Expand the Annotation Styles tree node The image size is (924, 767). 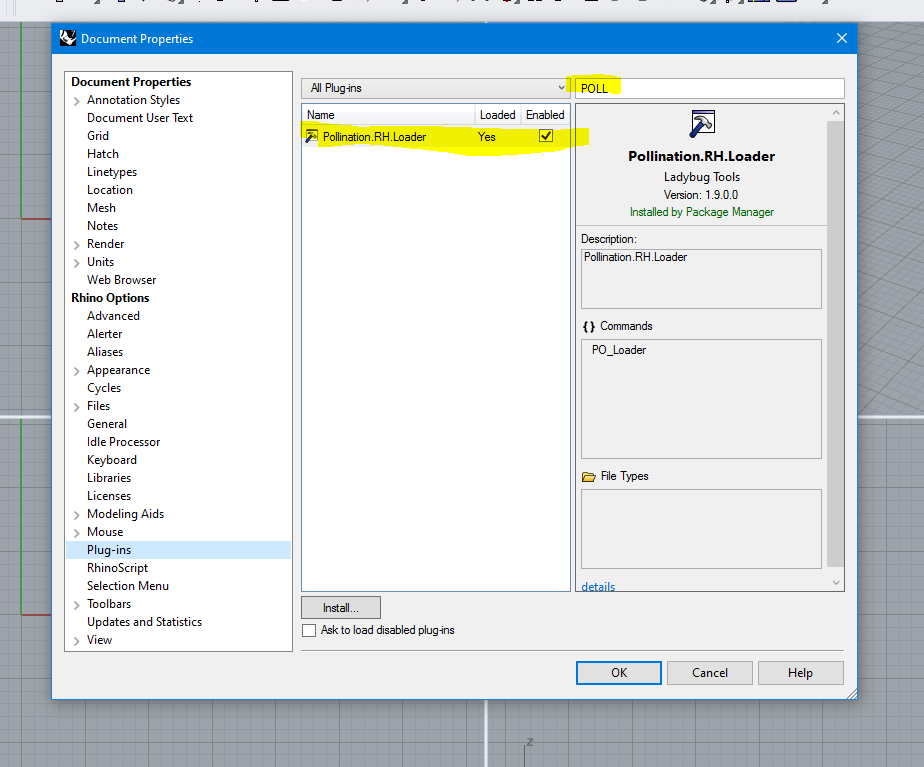[x=77, y=101]
